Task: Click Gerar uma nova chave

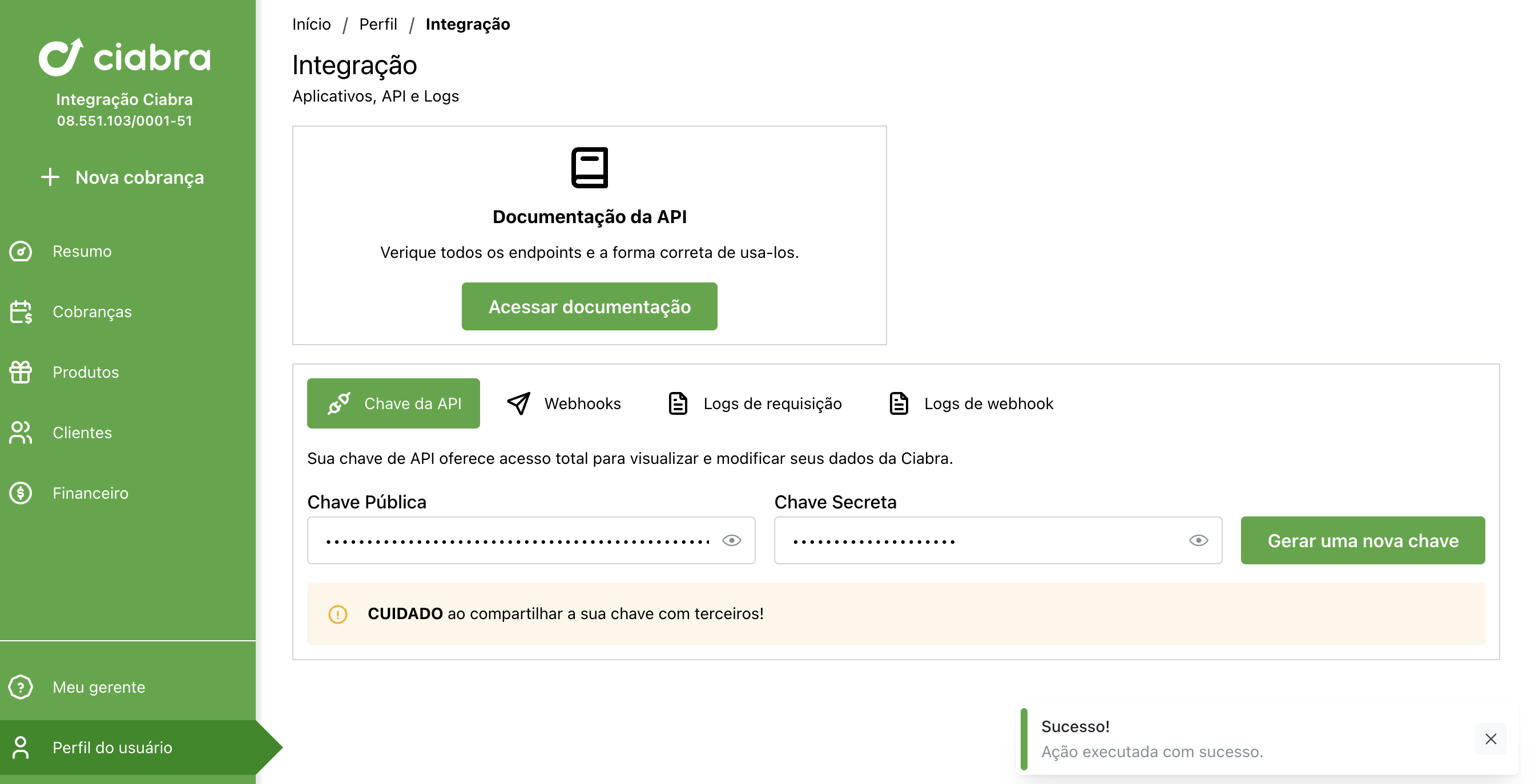Action: coord(1363,540)
